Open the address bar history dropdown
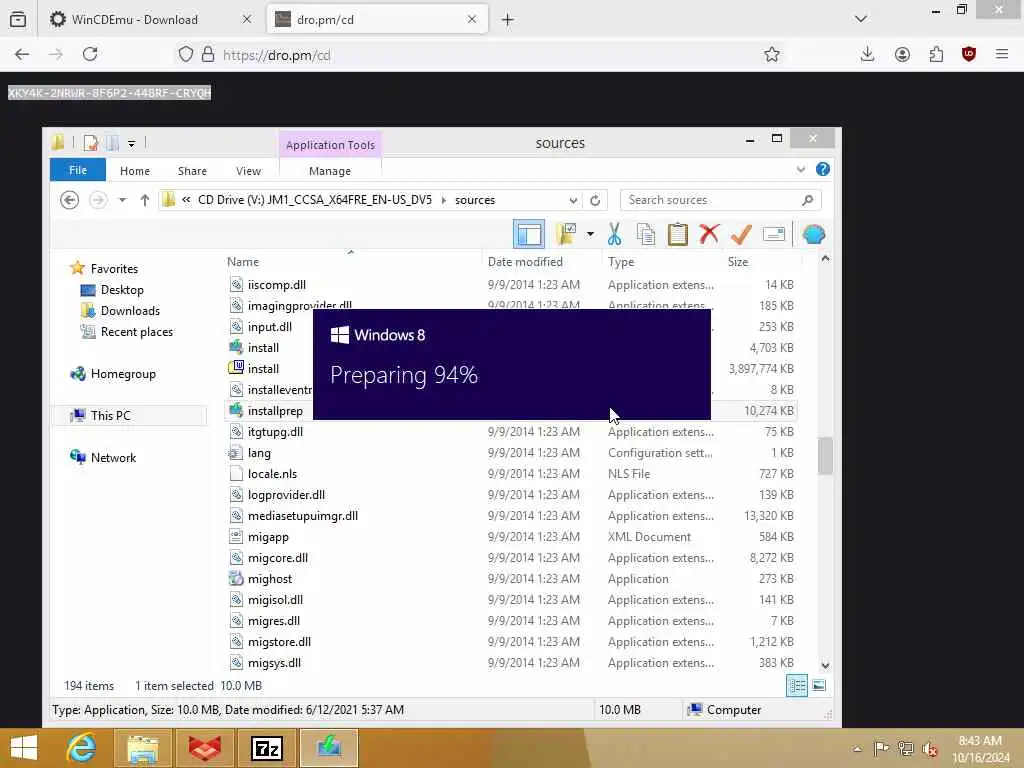 click(573, 200)
